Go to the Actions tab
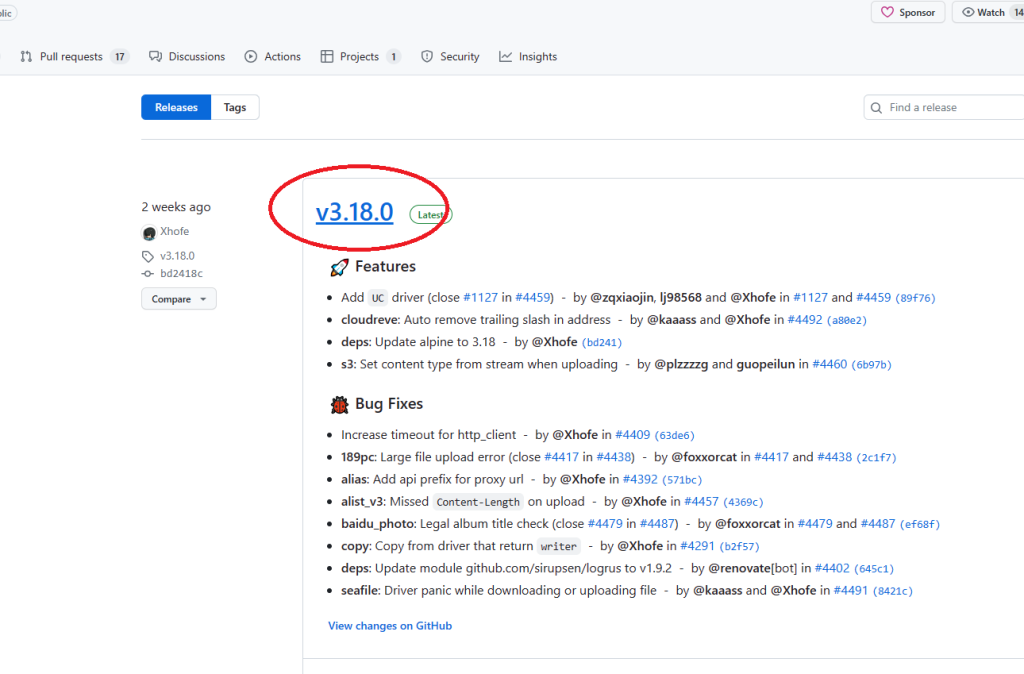This screenshot has width=1024, height=674. tap(272, 57)
